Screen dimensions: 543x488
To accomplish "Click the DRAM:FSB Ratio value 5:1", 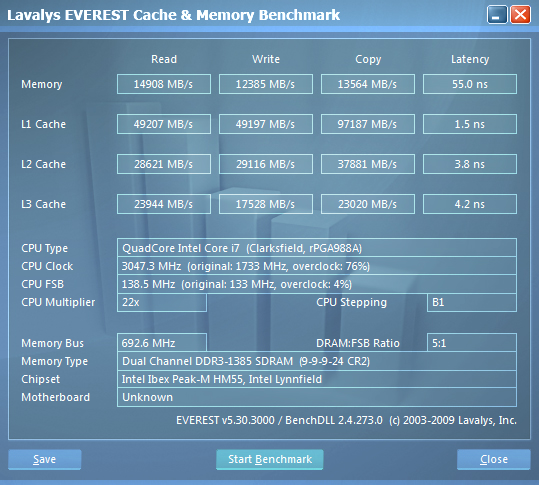I will [472, 343].
